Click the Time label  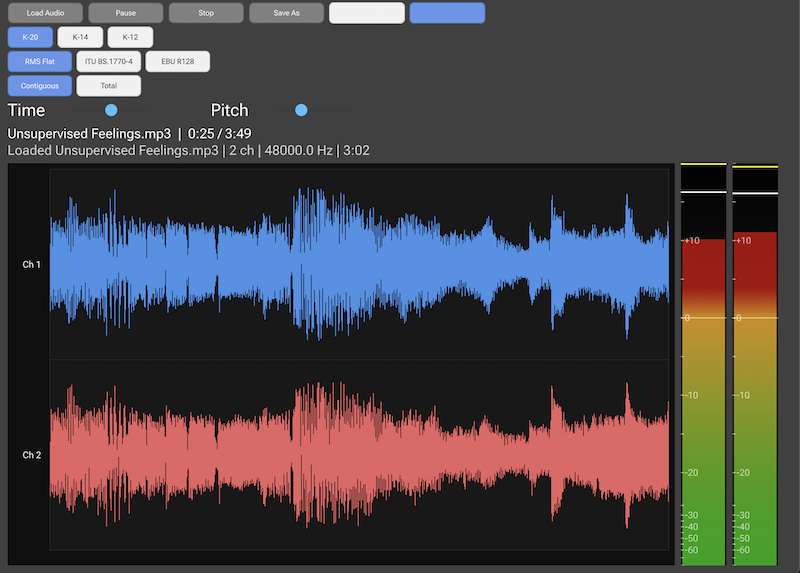click(26, 110)
